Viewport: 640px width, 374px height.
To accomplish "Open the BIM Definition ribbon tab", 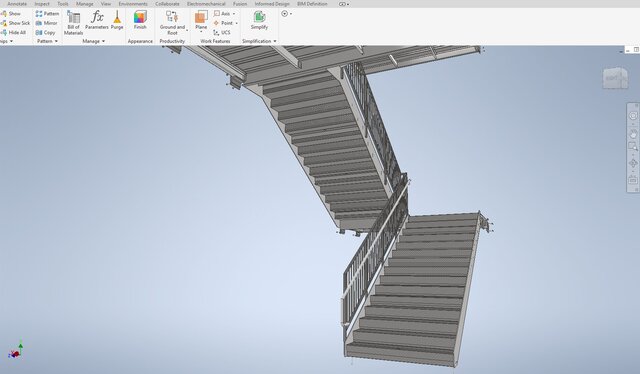I will coord(312,4).
